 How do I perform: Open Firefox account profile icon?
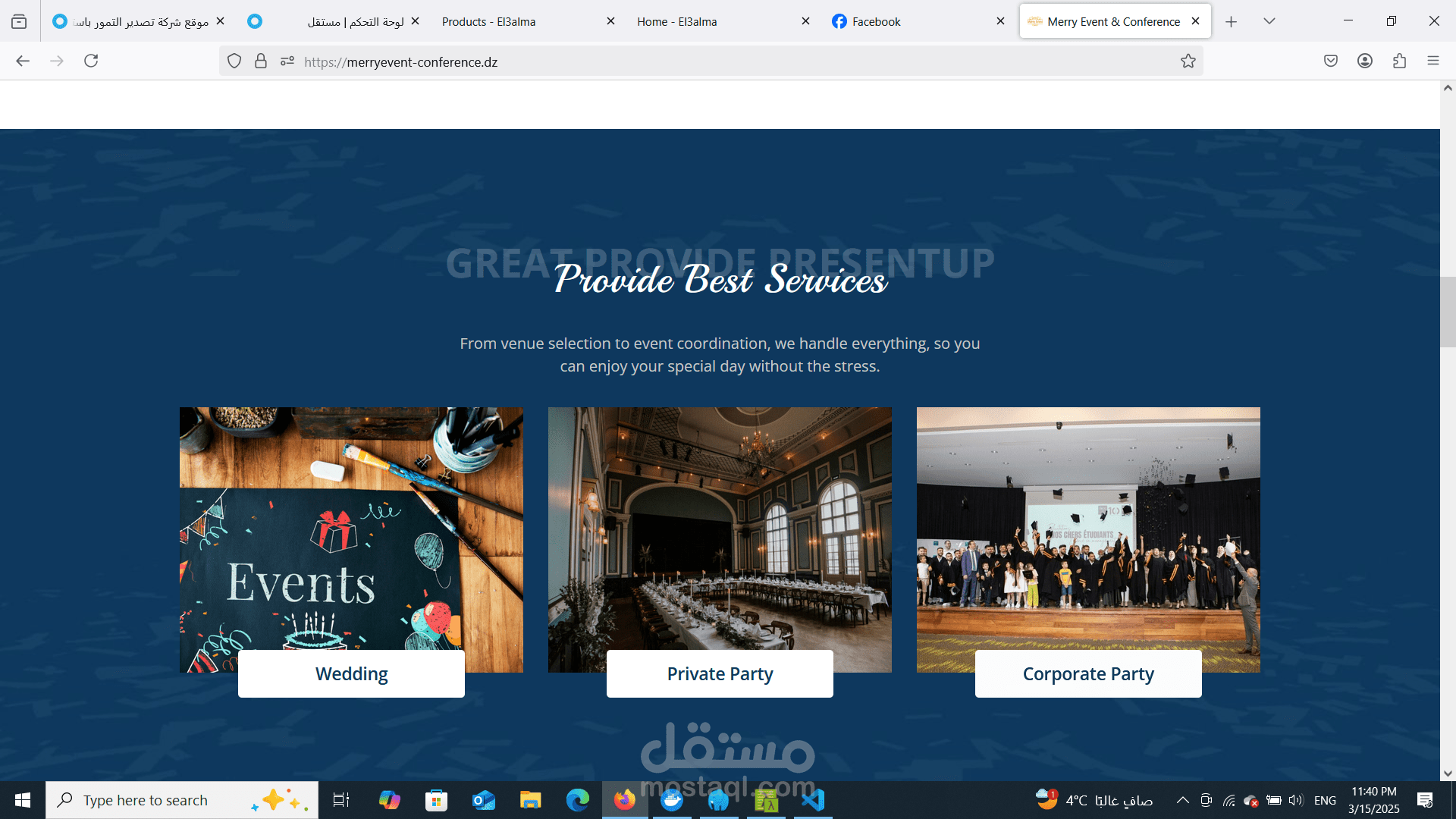[1364, 61]
